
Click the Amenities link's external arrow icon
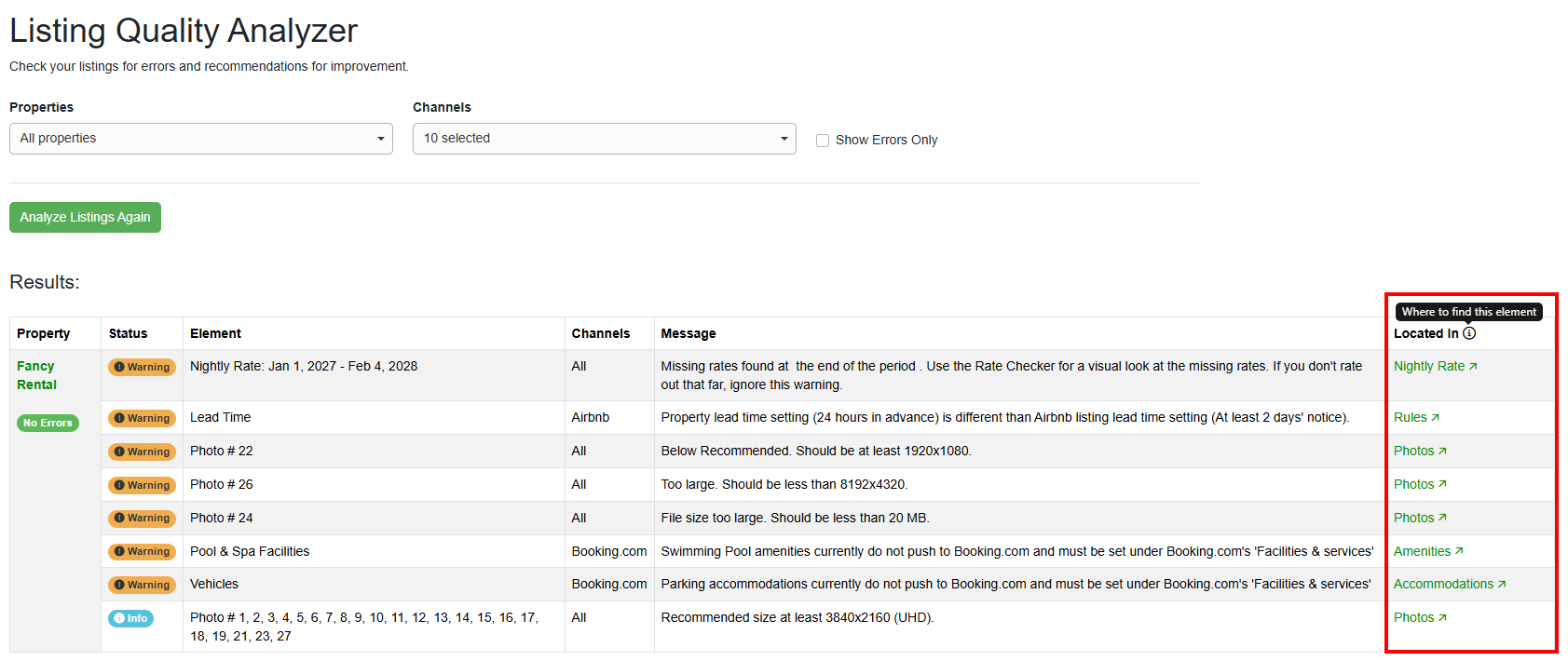(1459, 551)
